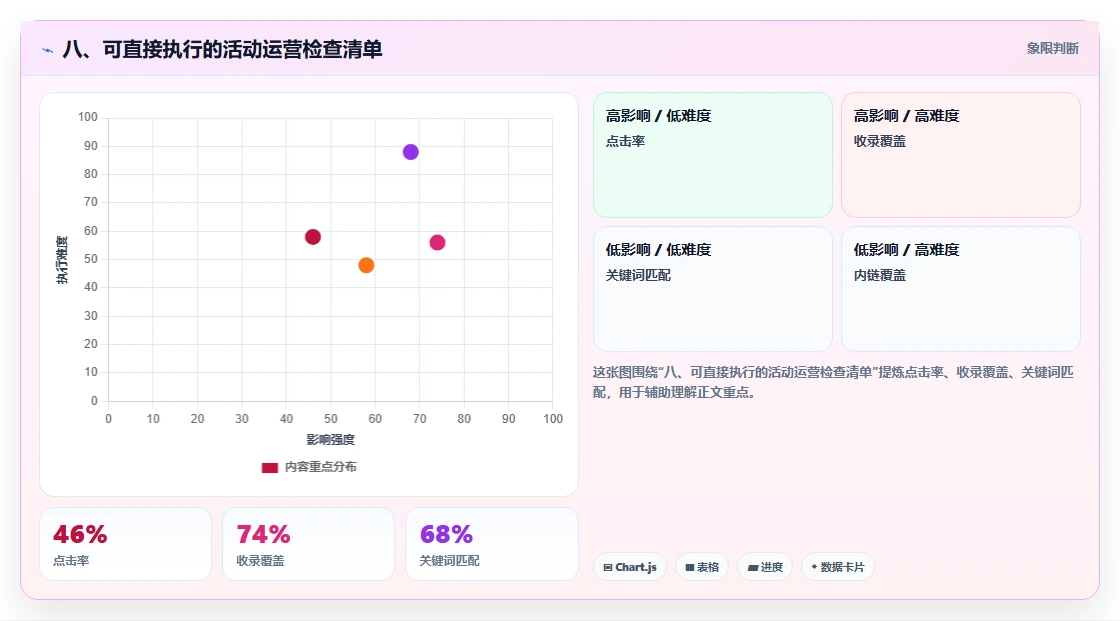Click the 影响强度 x-axis title
Viewport: 1120px width, 621px height.
[x=331, y=440]
